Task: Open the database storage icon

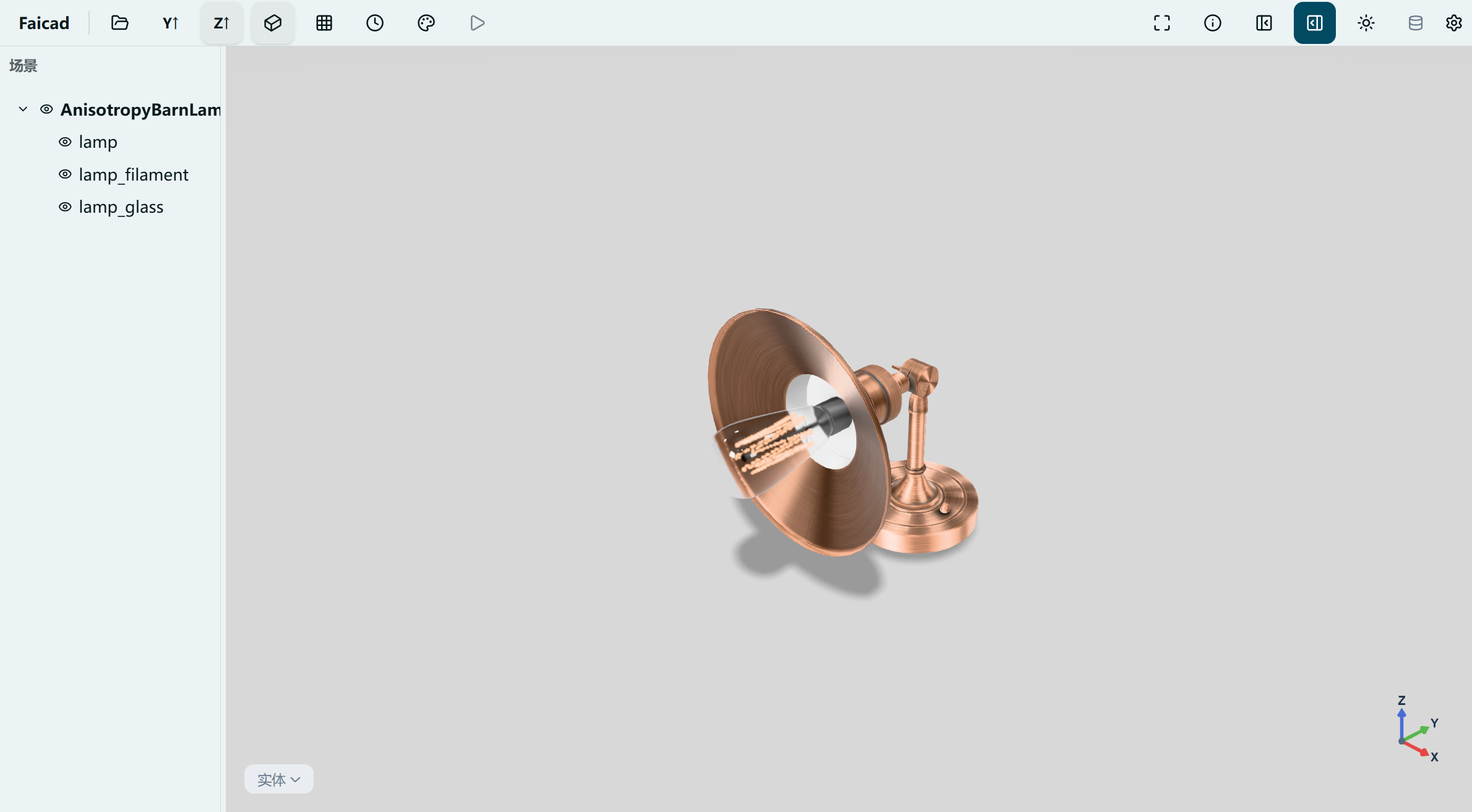Action: (1416, 23)
